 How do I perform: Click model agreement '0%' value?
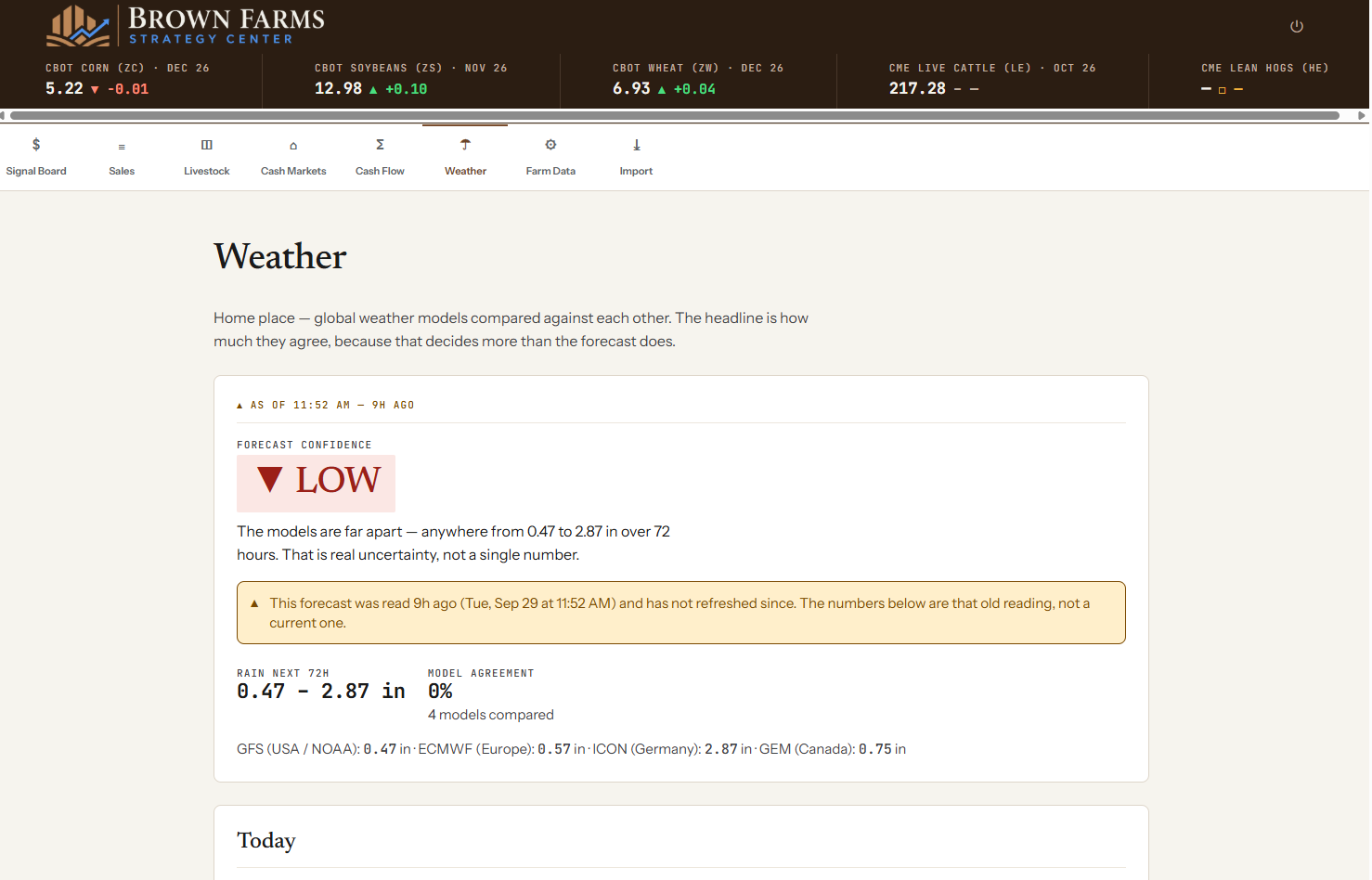tap(440, 692)
